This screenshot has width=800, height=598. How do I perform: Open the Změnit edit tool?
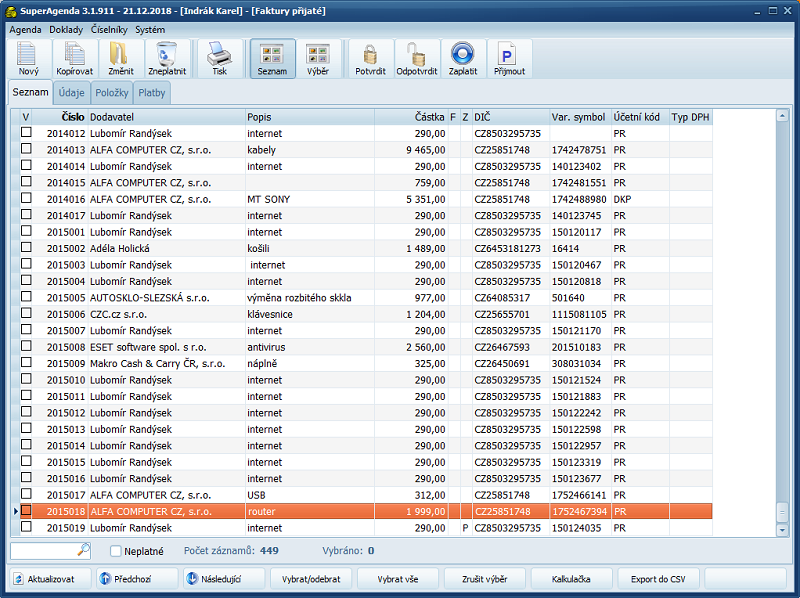(120, 59)
